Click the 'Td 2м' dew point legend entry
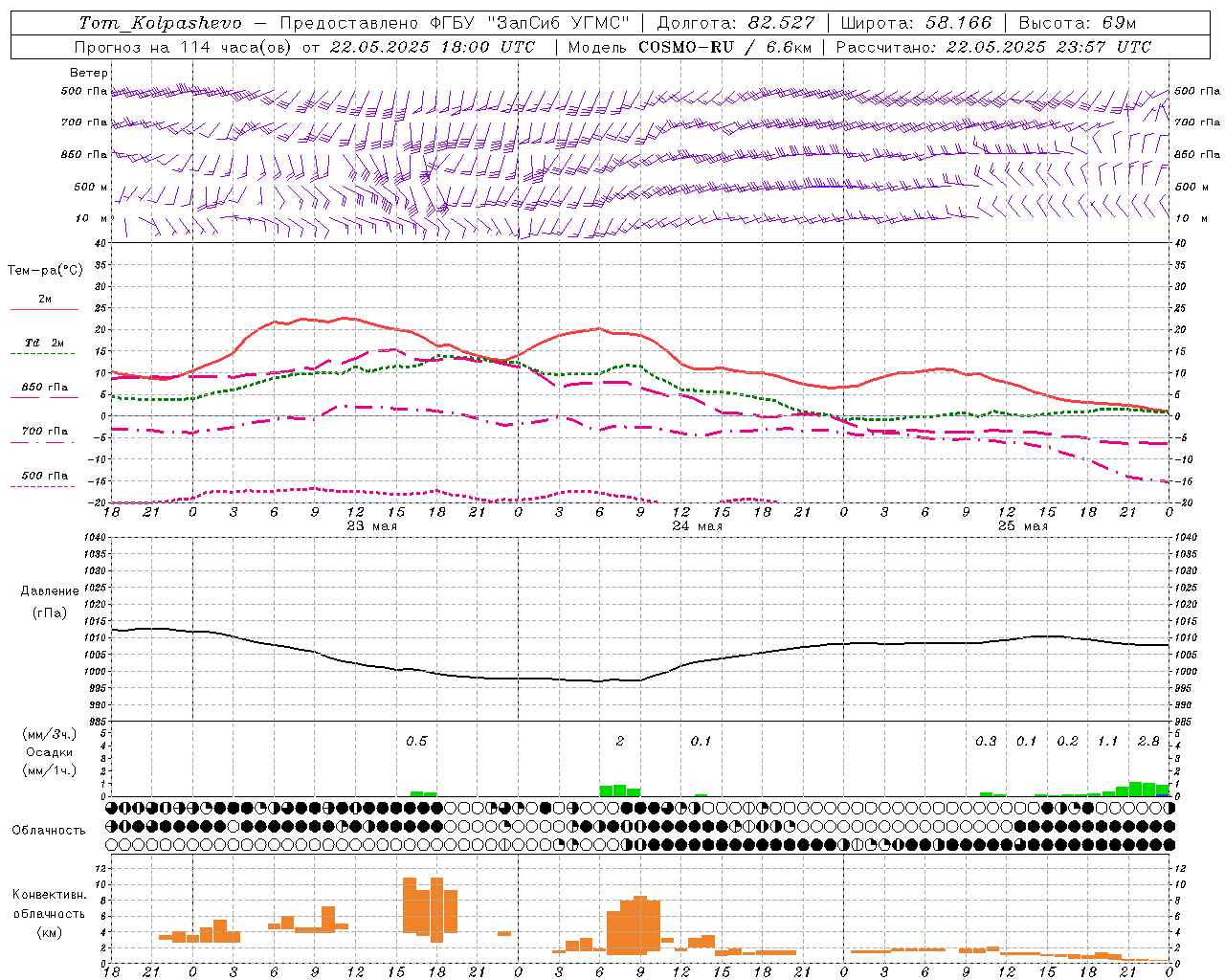 45,343
